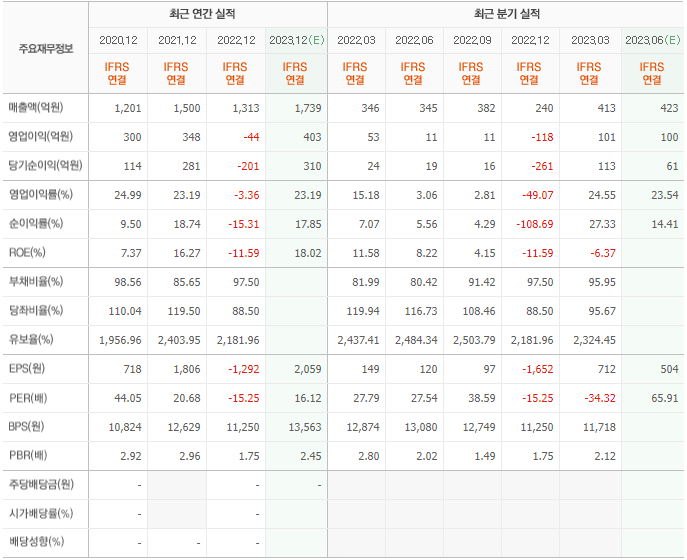Click BPS value 13,563
Screen dimensions: 687x560
point(305,427)
